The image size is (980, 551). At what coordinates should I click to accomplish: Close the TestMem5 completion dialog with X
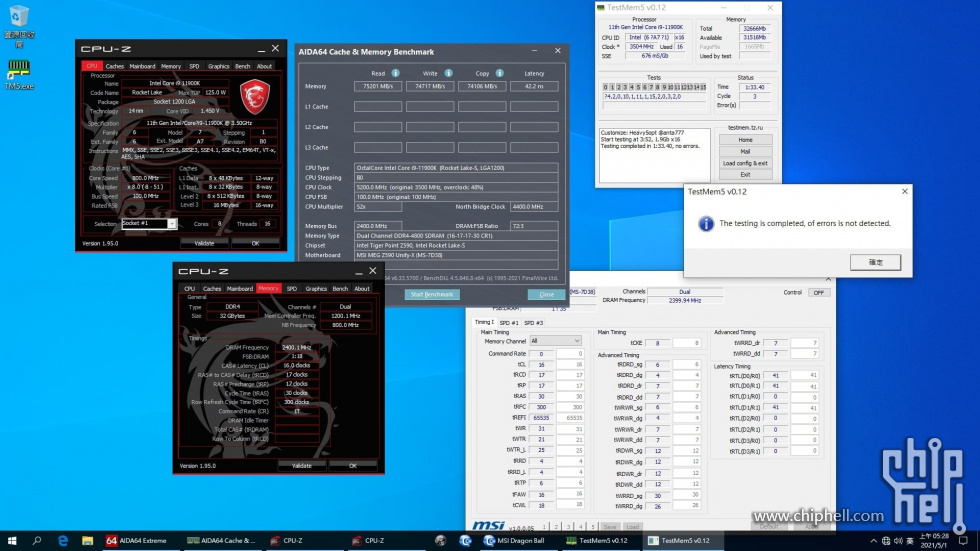point(904,191)
